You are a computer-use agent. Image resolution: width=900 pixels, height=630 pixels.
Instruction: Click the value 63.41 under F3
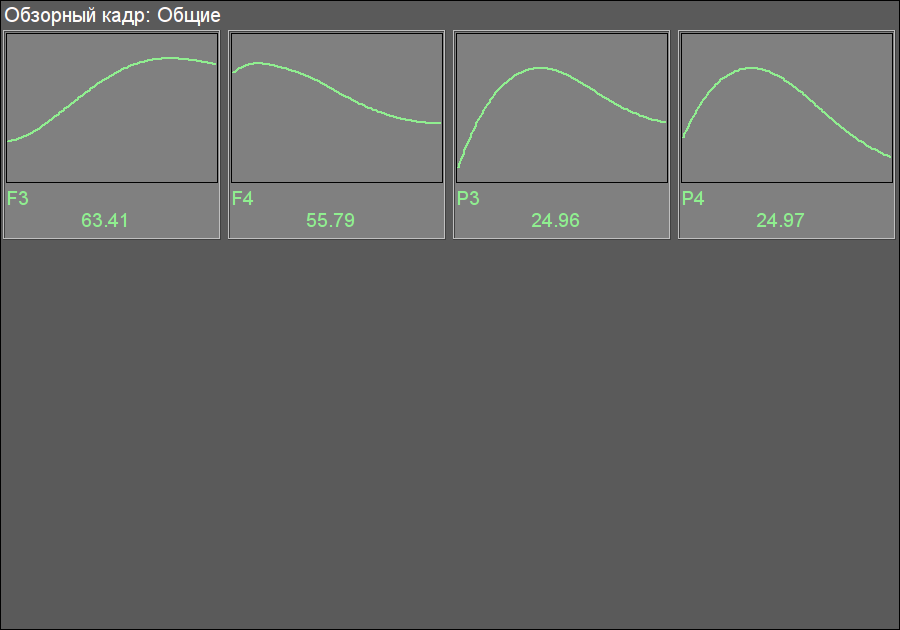click(104, 220)
